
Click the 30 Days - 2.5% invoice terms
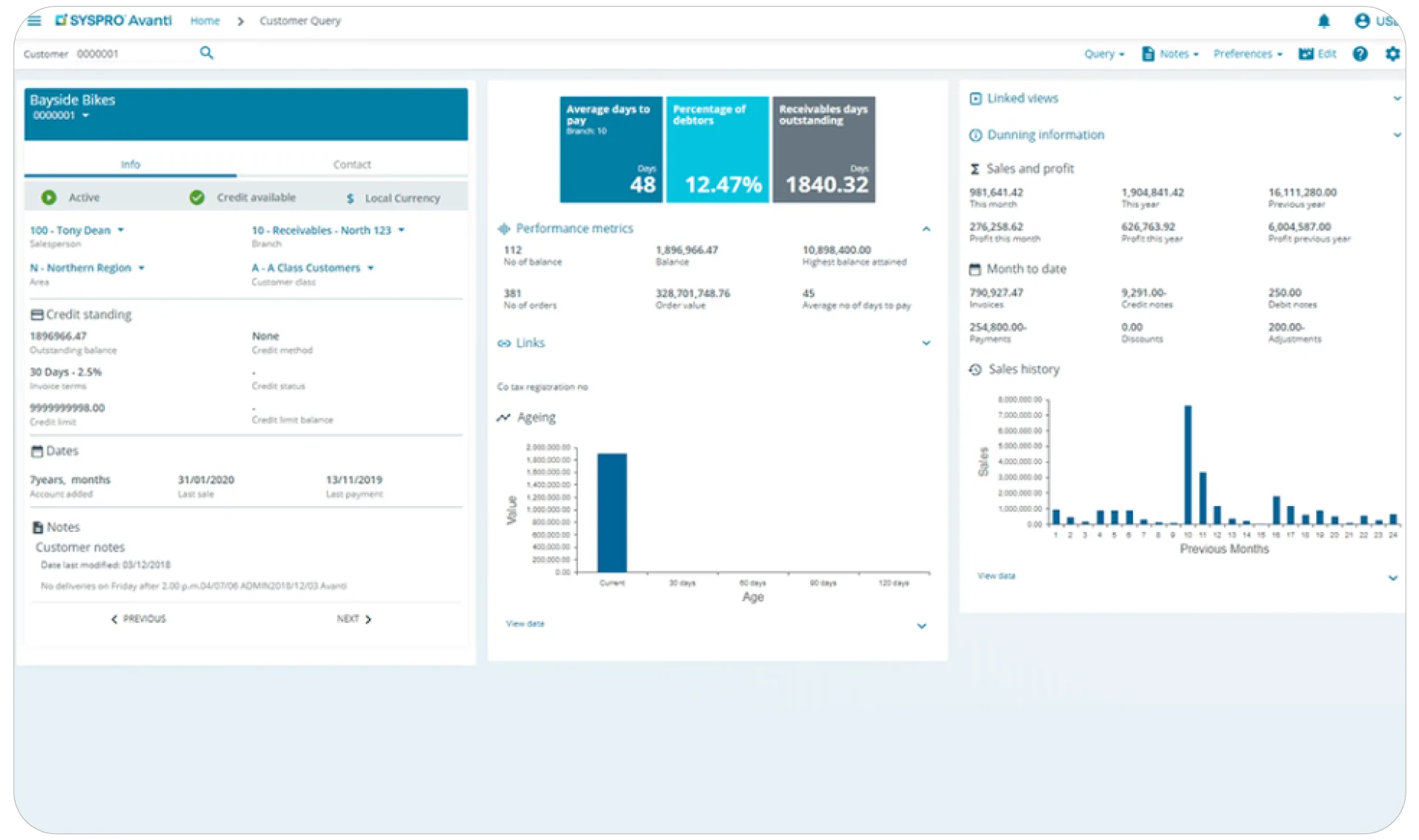66,372
